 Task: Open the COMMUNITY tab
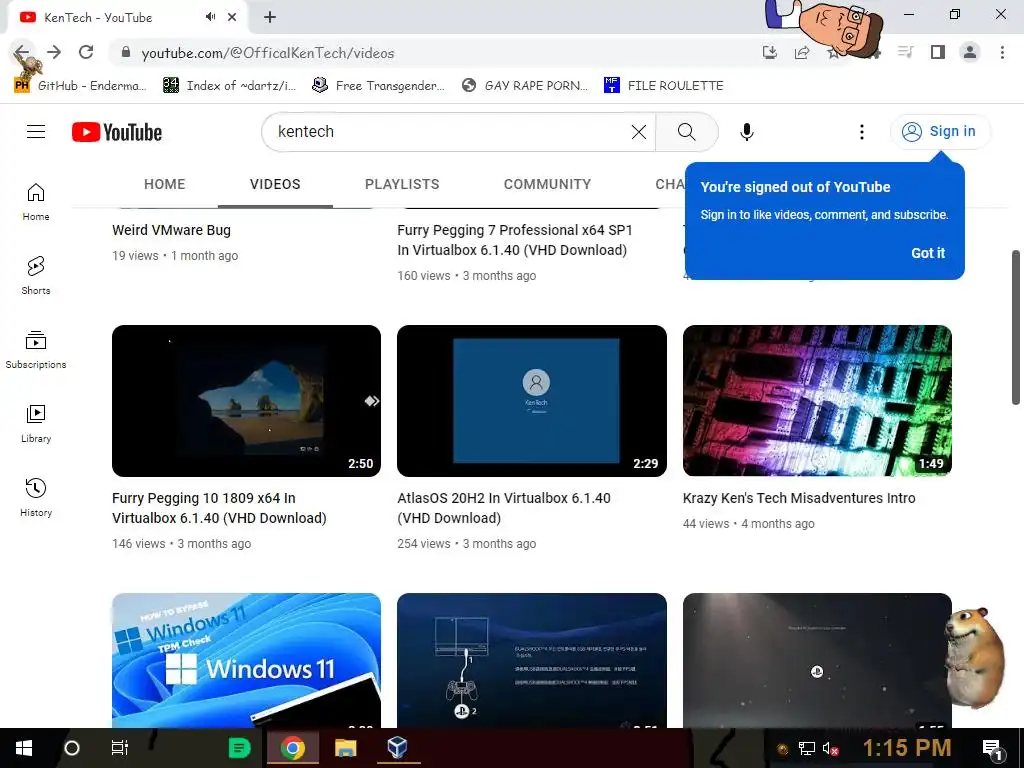(x=547, y=184)
